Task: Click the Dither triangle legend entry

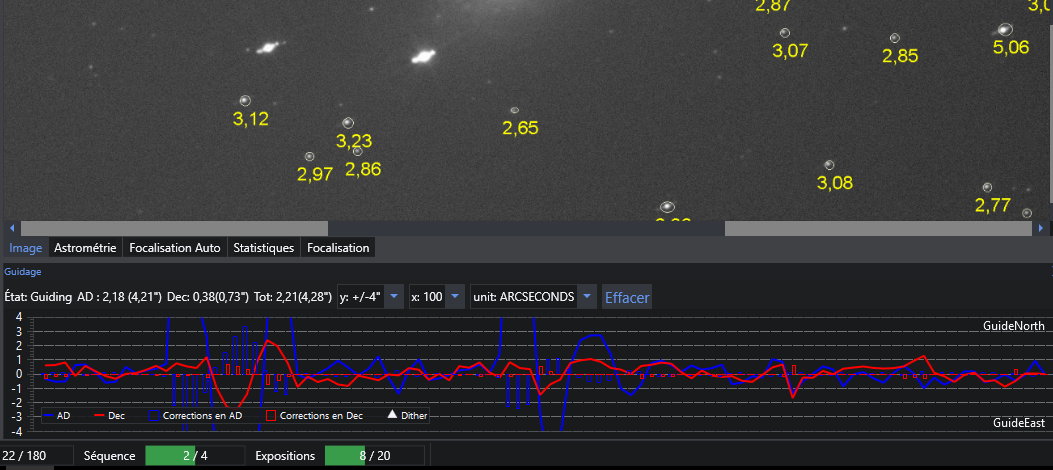Action: (x=408, y=416)
